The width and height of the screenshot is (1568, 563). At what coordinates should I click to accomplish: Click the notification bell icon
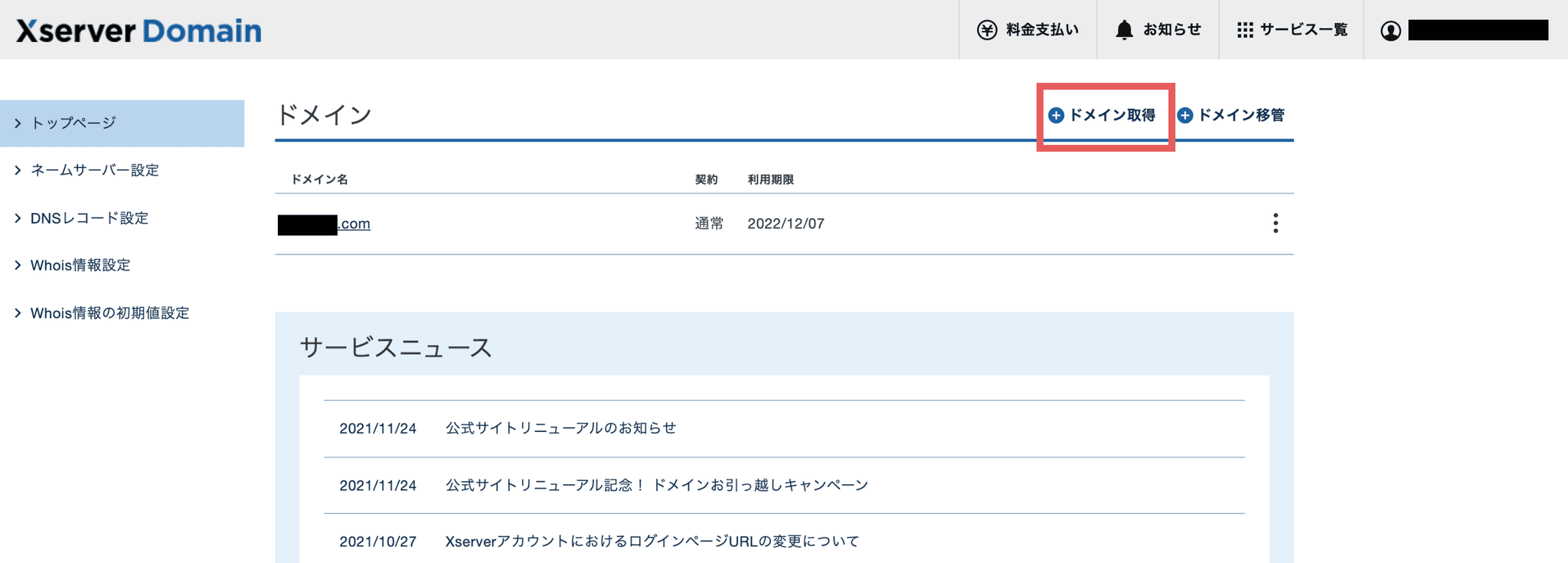(1124, 30)
